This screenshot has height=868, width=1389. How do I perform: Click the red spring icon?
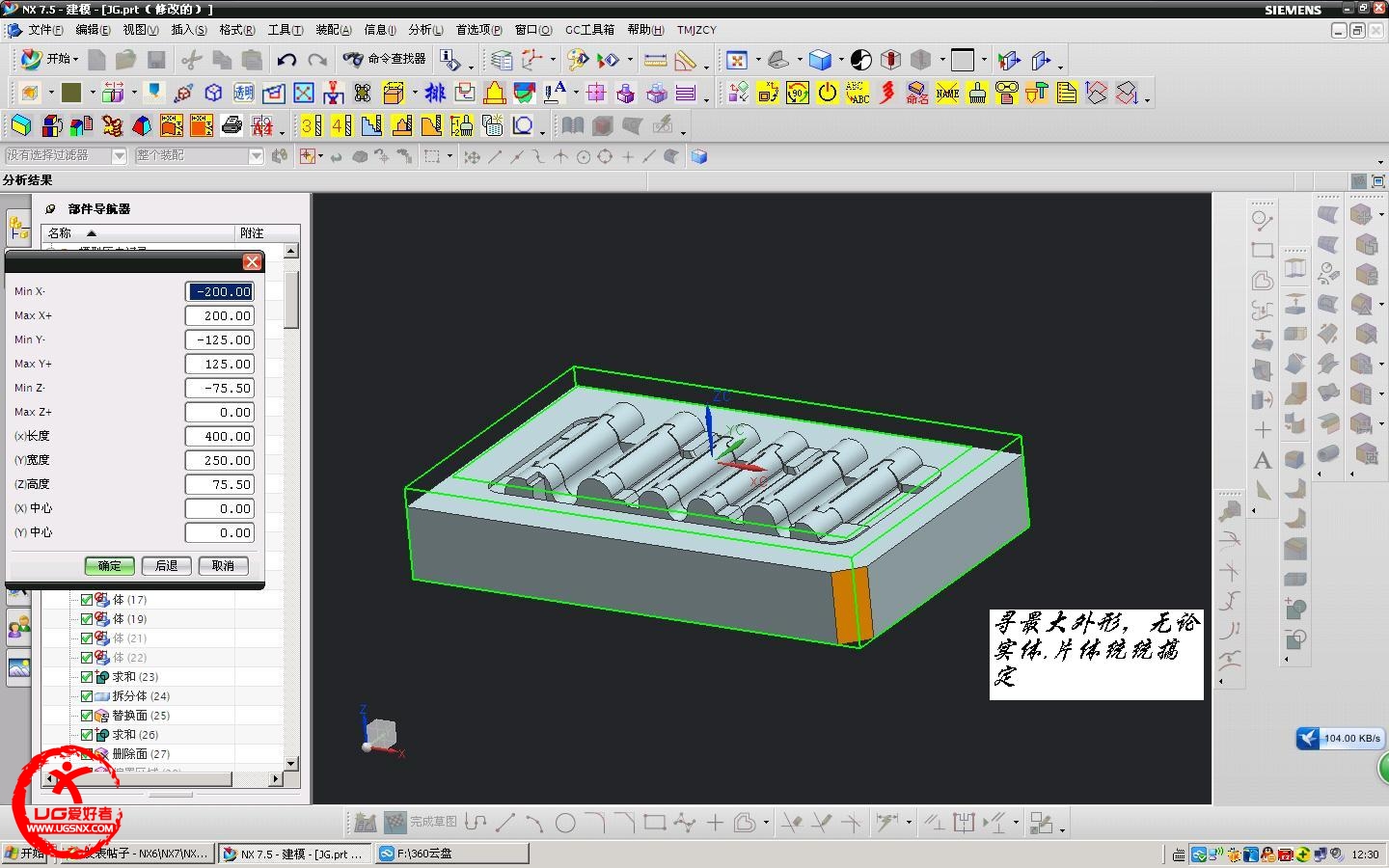pyautogui.click(x=887, y=93)
